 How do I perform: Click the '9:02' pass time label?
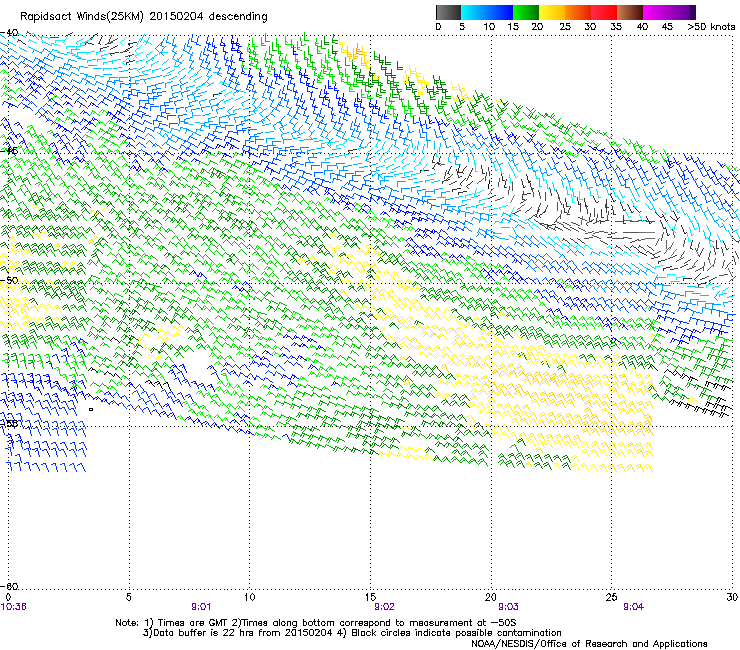(x=384, y=607)
